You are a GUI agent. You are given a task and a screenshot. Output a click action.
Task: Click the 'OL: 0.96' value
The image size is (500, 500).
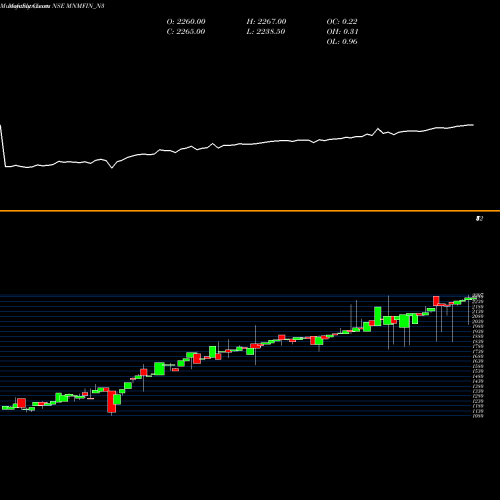(342, 42)
